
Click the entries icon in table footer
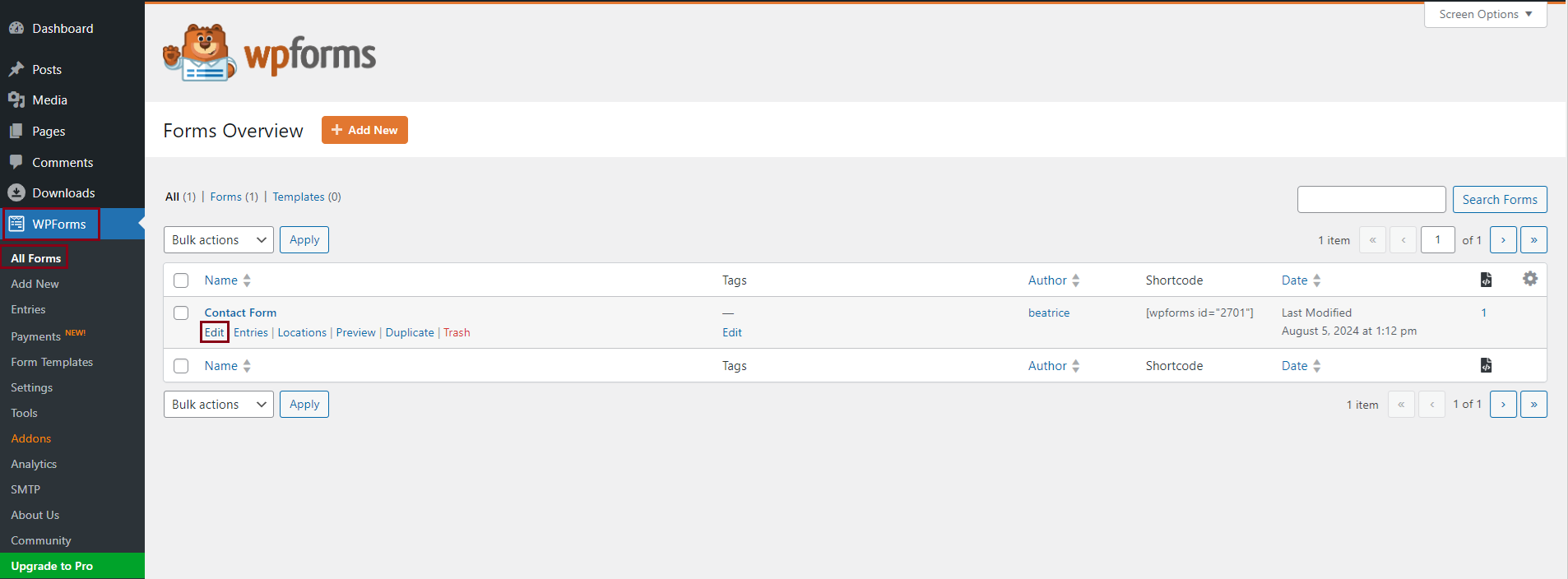pos(1486,365)
